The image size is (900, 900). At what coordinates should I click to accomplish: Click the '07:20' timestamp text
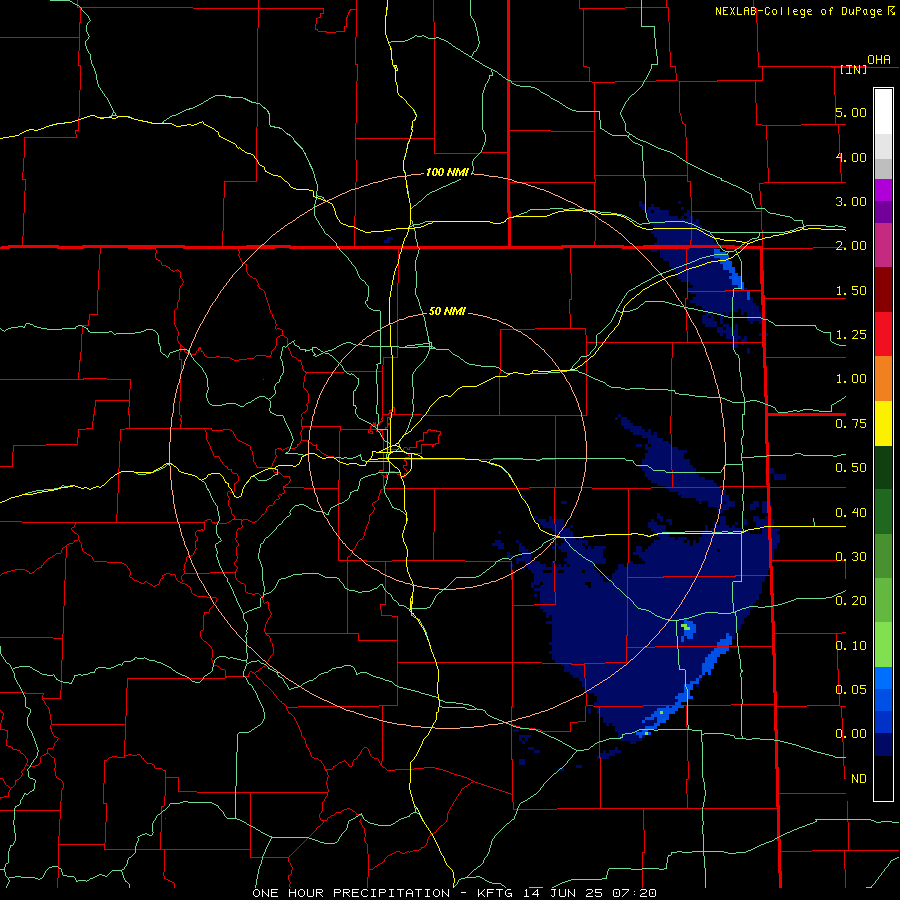pyautogui.click(x=634, y=893)
